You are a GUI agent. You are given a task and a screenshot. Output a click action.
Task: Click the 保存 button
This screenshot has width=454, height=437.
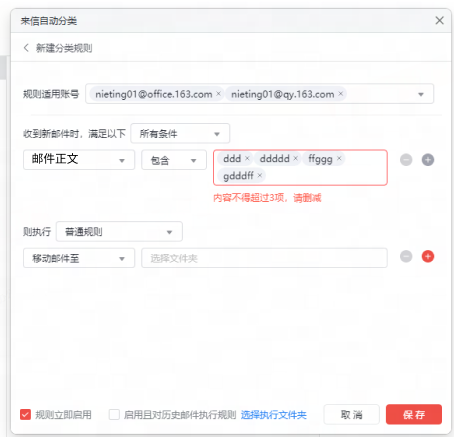point(414,414)
